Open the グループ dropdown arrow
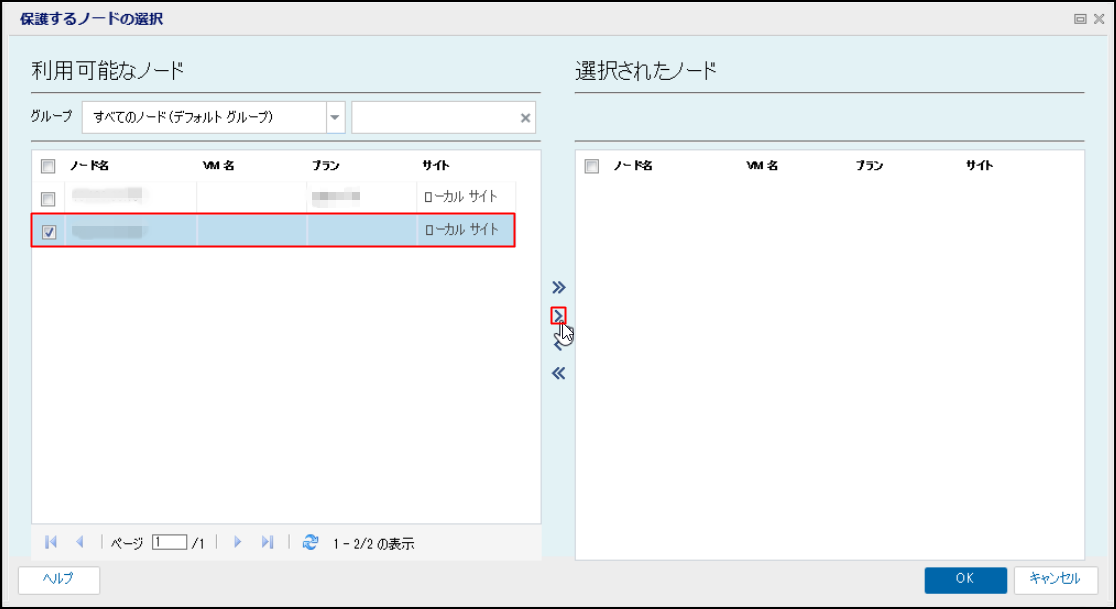This screenshot has width=1116, height=609. click(335, 118)
